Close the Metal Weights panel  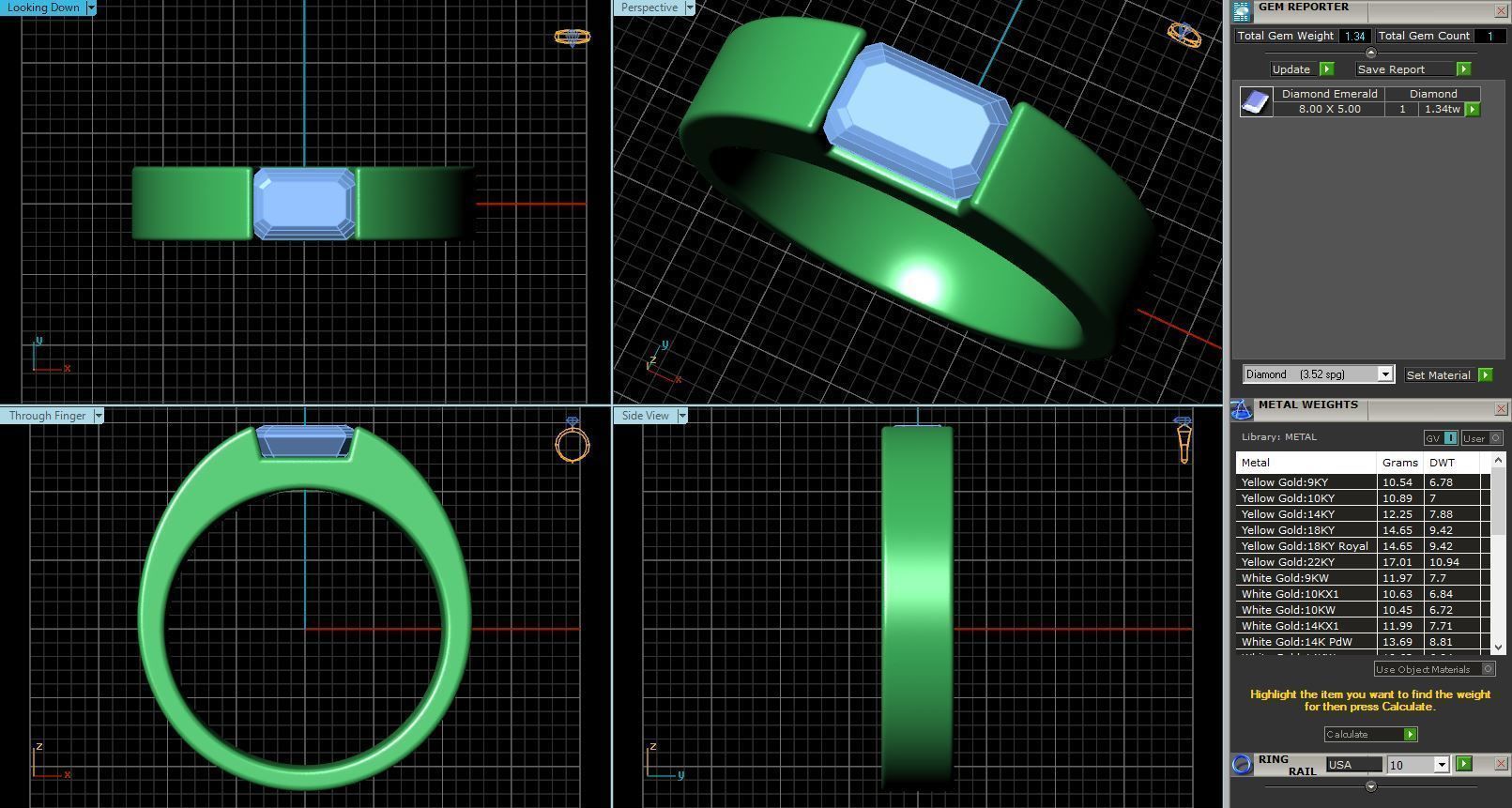[1501, 409]
